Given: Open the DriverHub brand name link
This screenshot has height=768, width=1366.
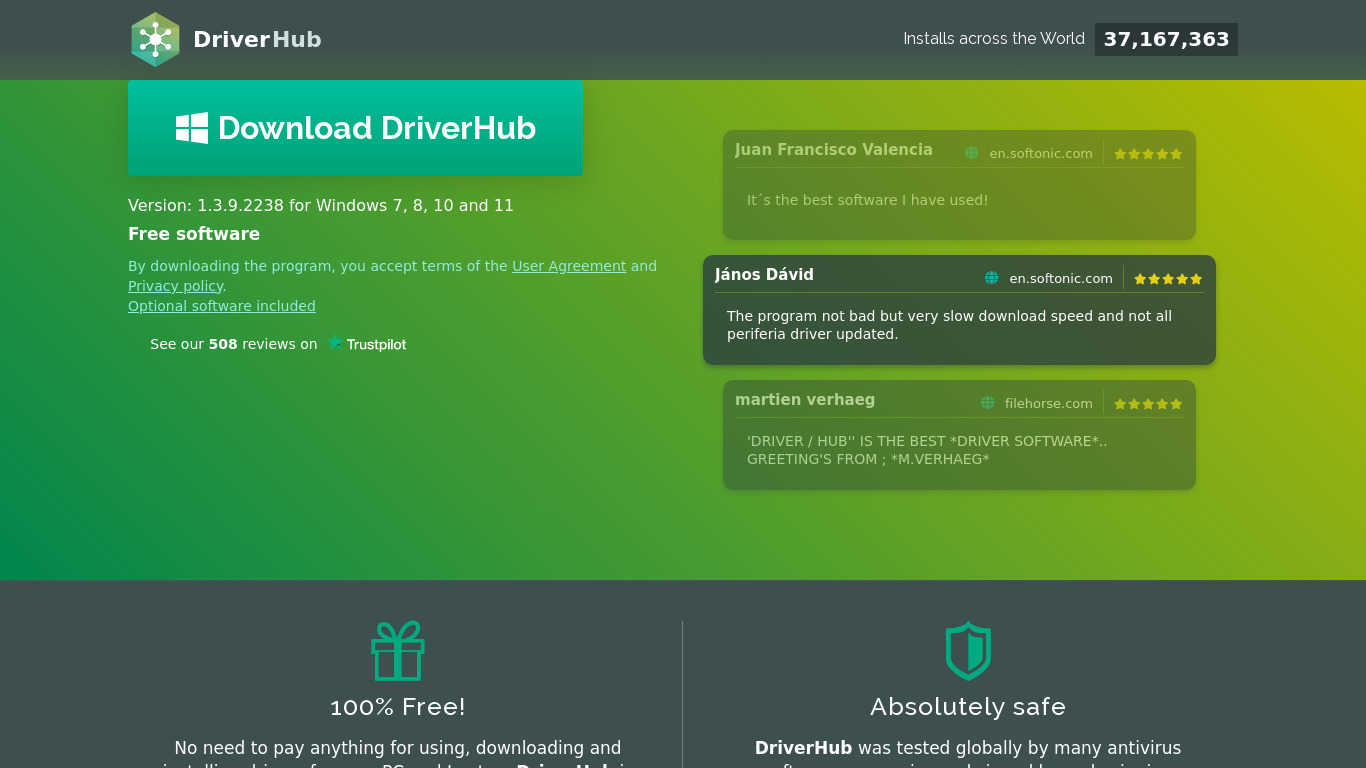Looking at the screenshot, I should 257,39.
